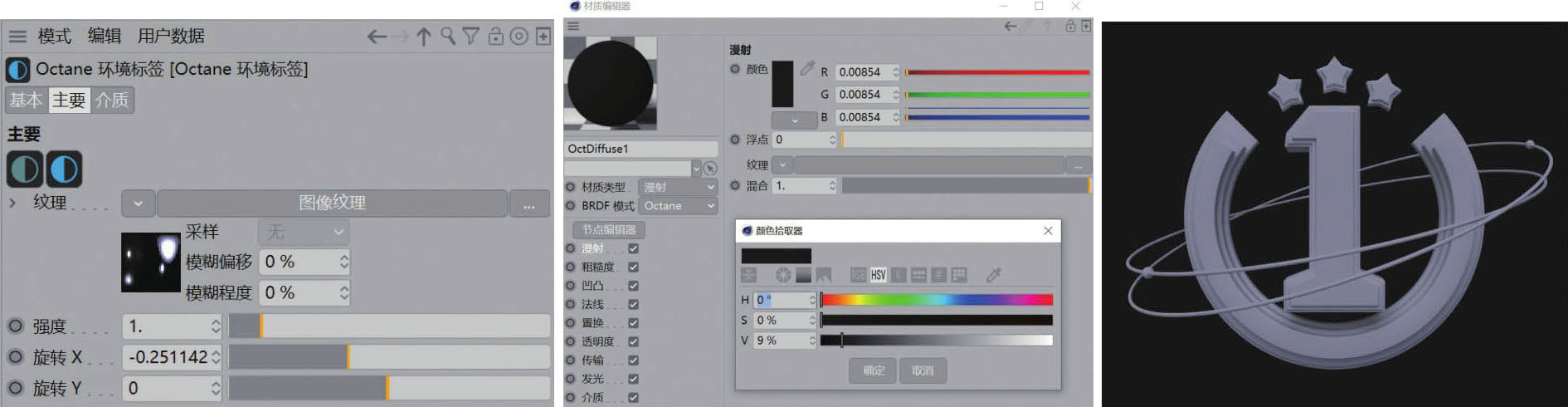Screen dimensions: 1568x407
Task: Uncheck the 粗糙度 channel checkbox
Action: coord(633,267)
